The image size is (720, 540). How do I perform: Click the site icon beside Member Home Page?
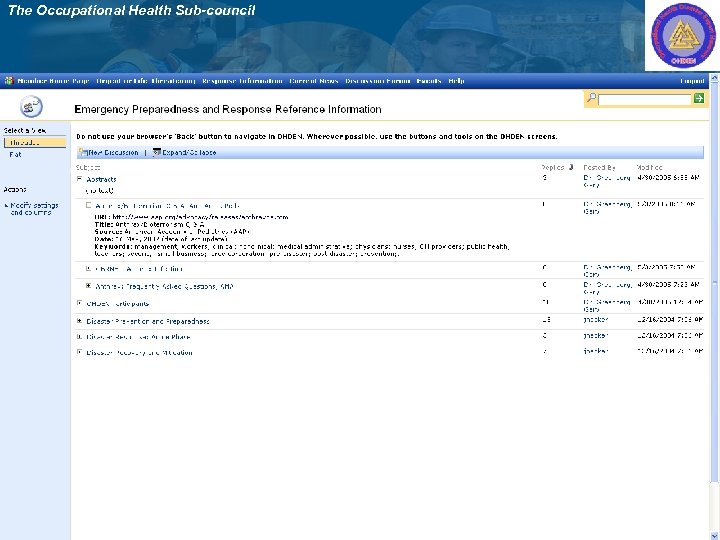pos(9,81)
